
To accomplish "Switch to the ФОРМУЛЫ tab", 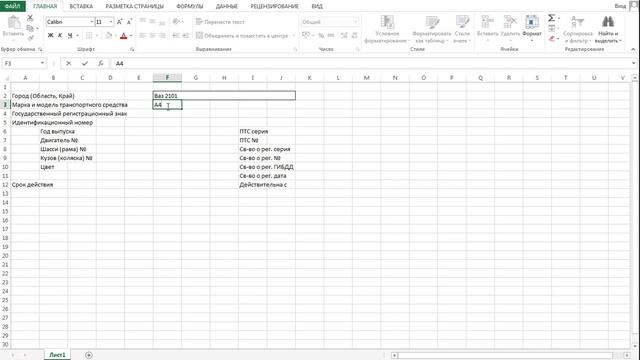I will point(189,6).
